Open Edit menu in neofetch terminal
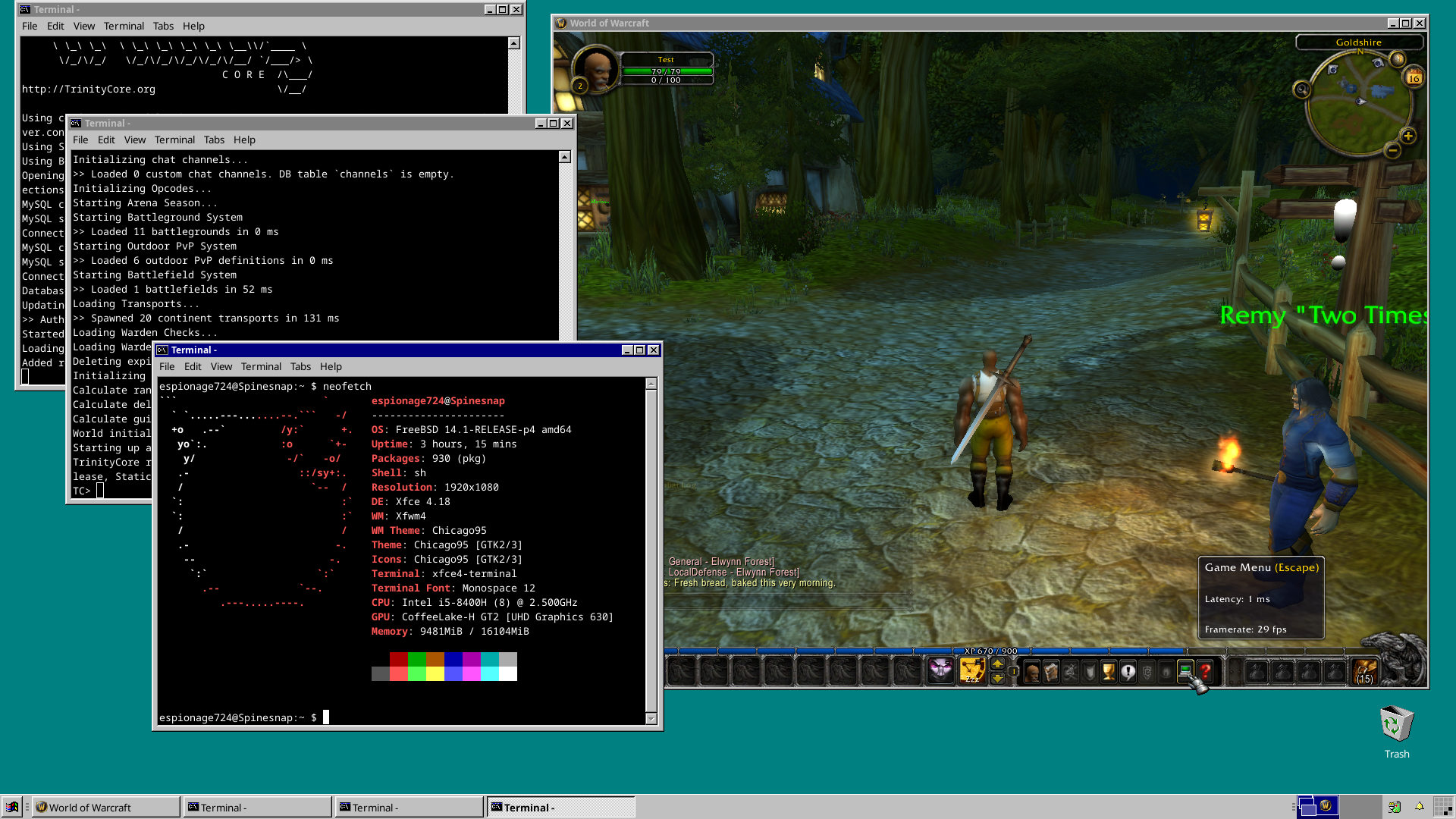 coord(193,366)
